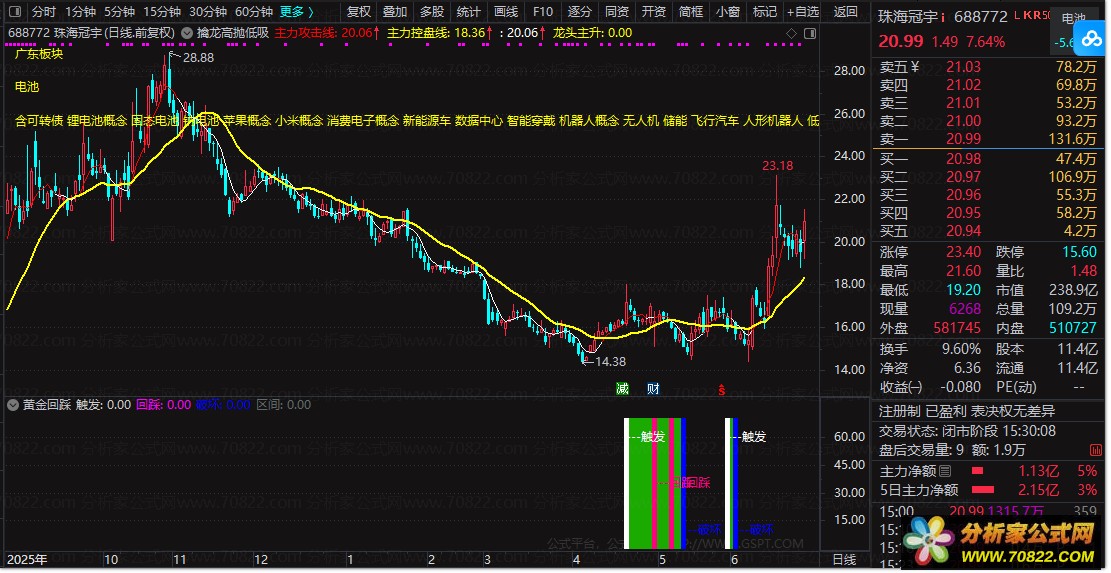Toggle the panel icon beside the diamond
1111x573 pixels.
(x=809, y=33)
